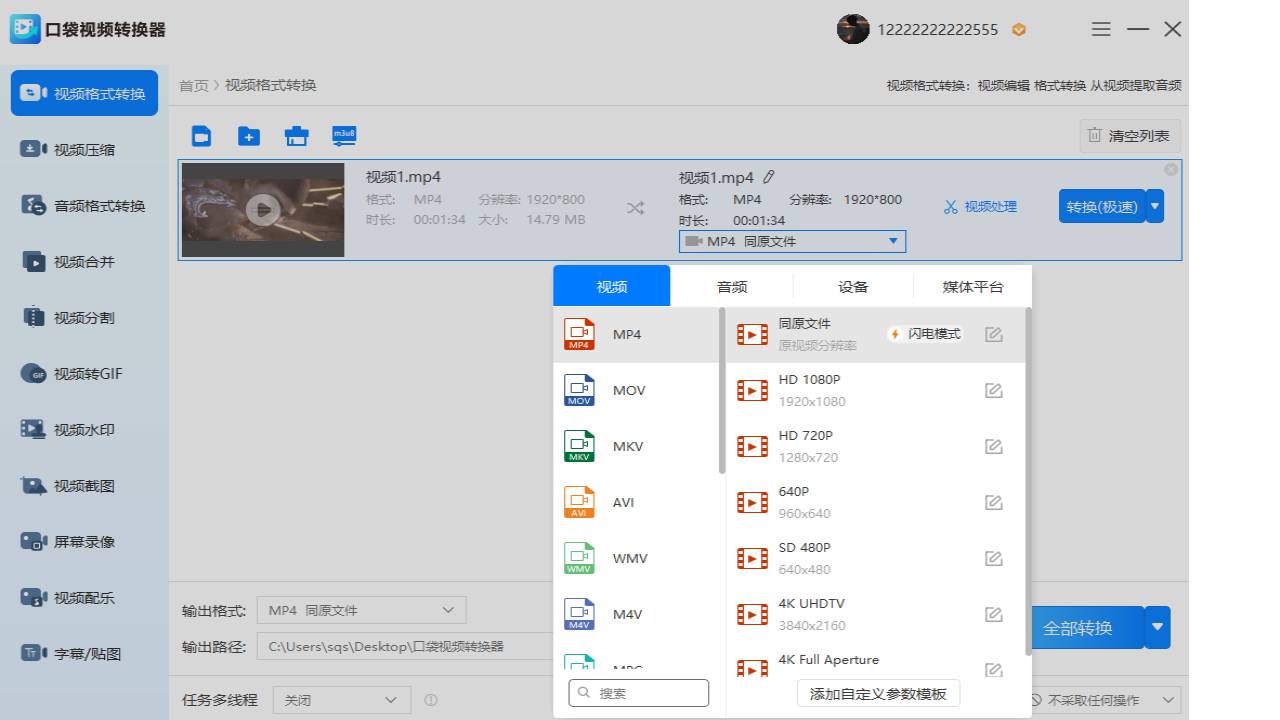Click edit icon beside HD 1080P preset
The image size is (1280, 720).
coord(993,390)
